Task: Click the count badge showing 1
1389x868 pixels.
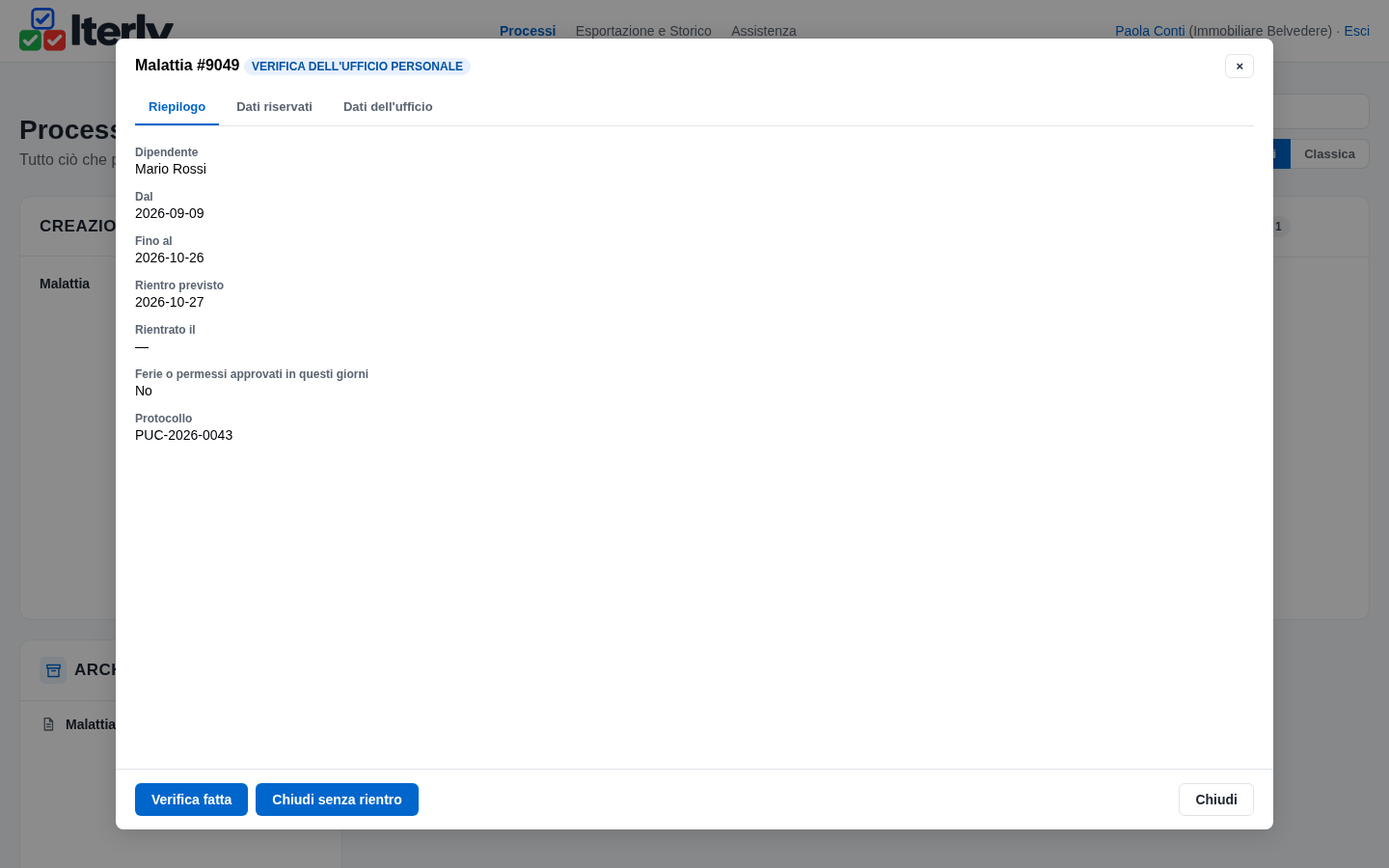Action: tap(1278, 227)
